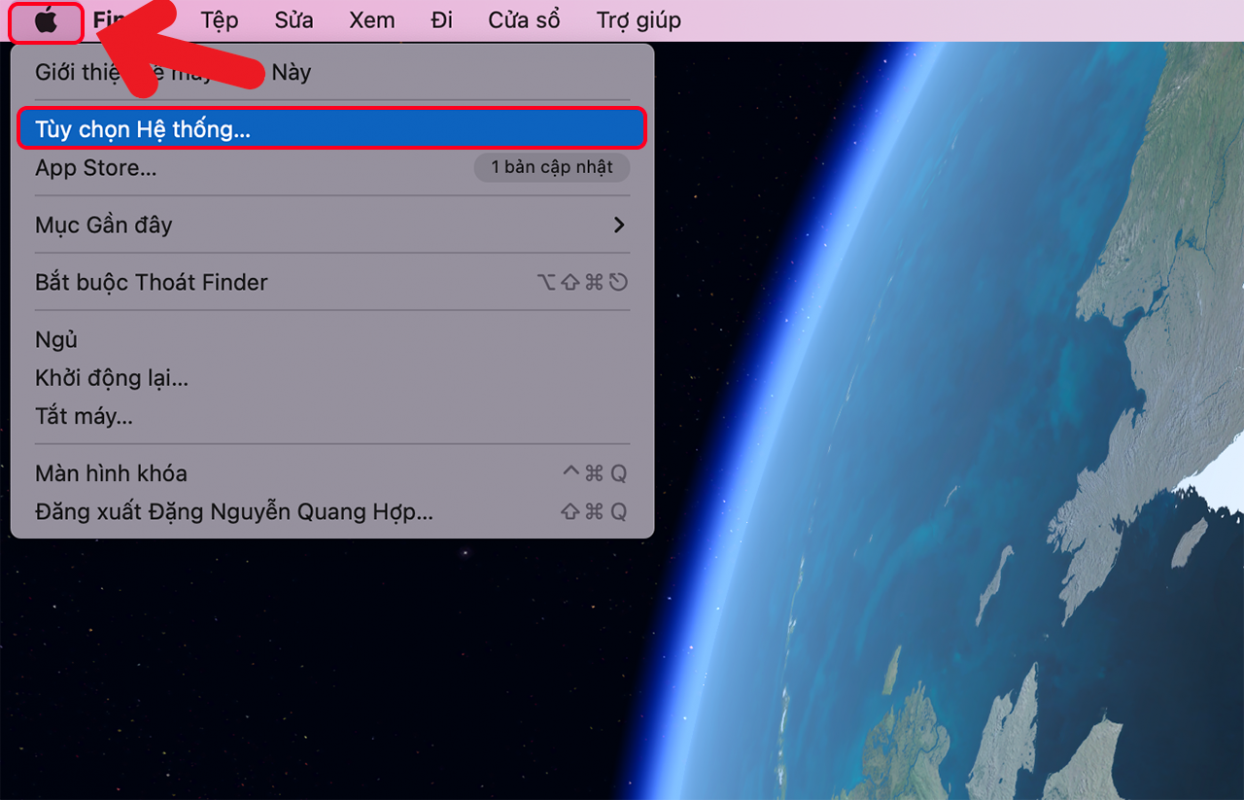Open the Tệp menu

coord(219,21)
